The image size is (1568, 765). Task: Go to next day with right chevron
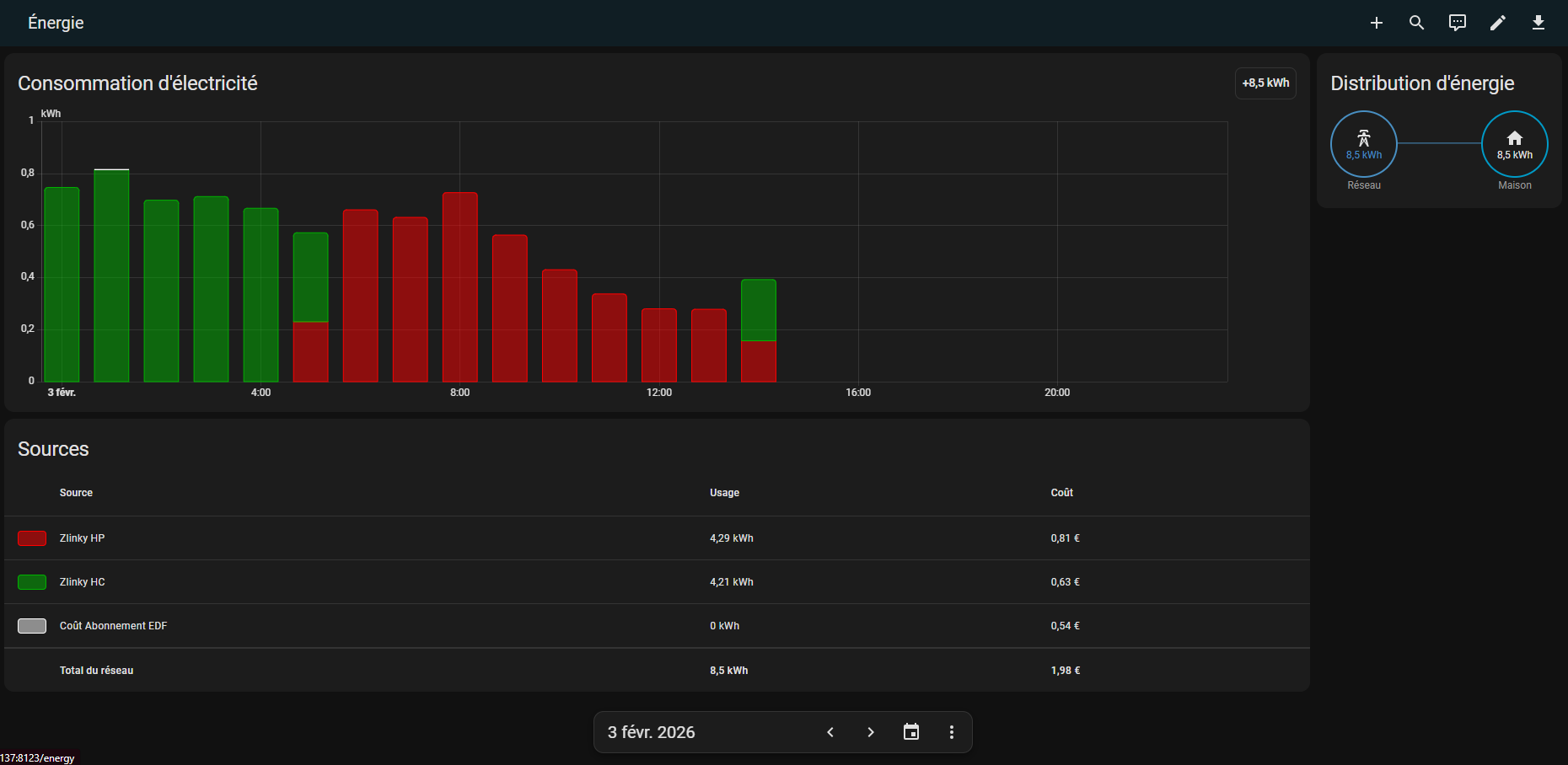coord(871,732)
